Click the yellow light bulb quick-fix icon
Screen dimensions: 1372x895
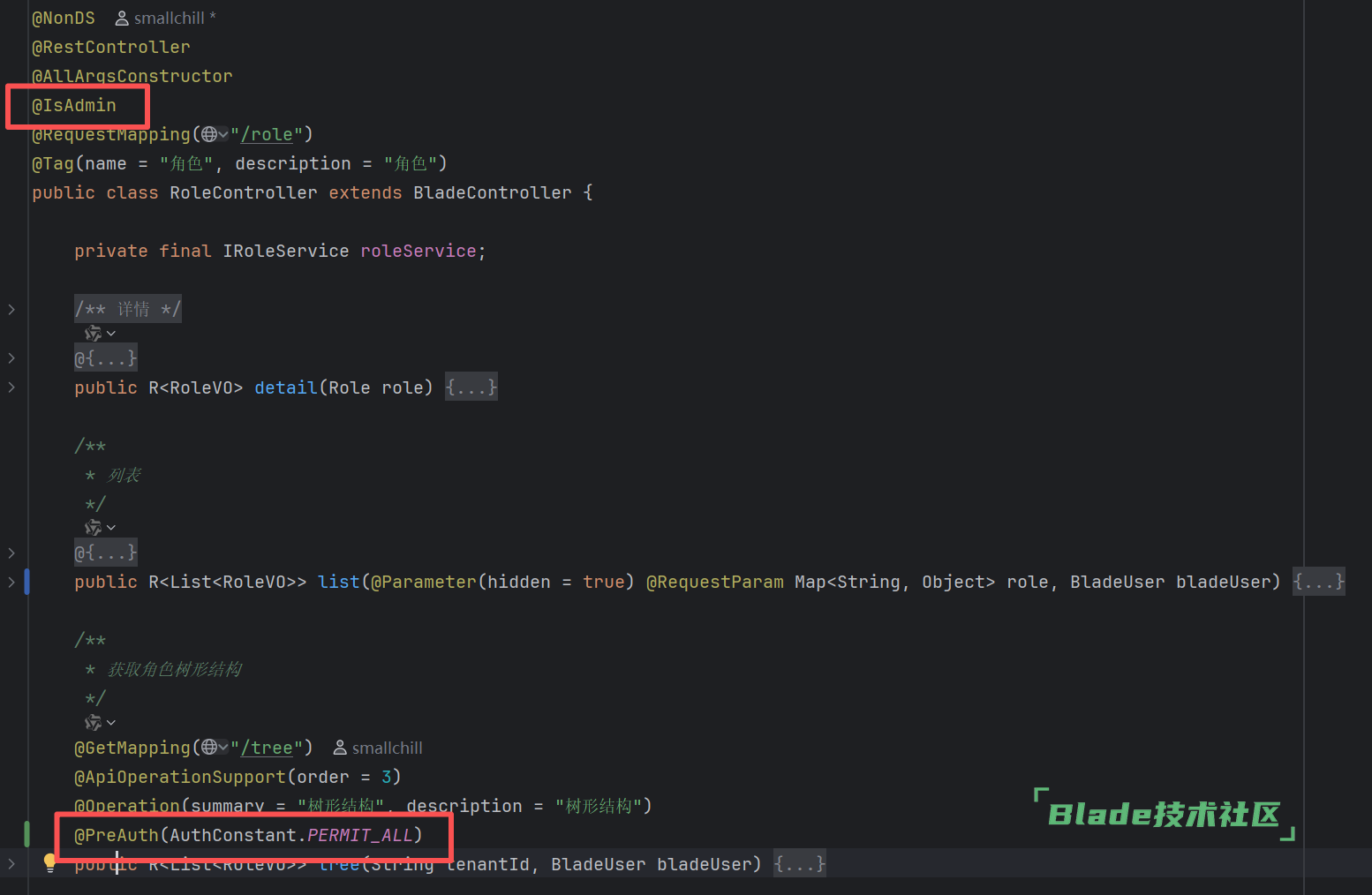pos(50,862)
